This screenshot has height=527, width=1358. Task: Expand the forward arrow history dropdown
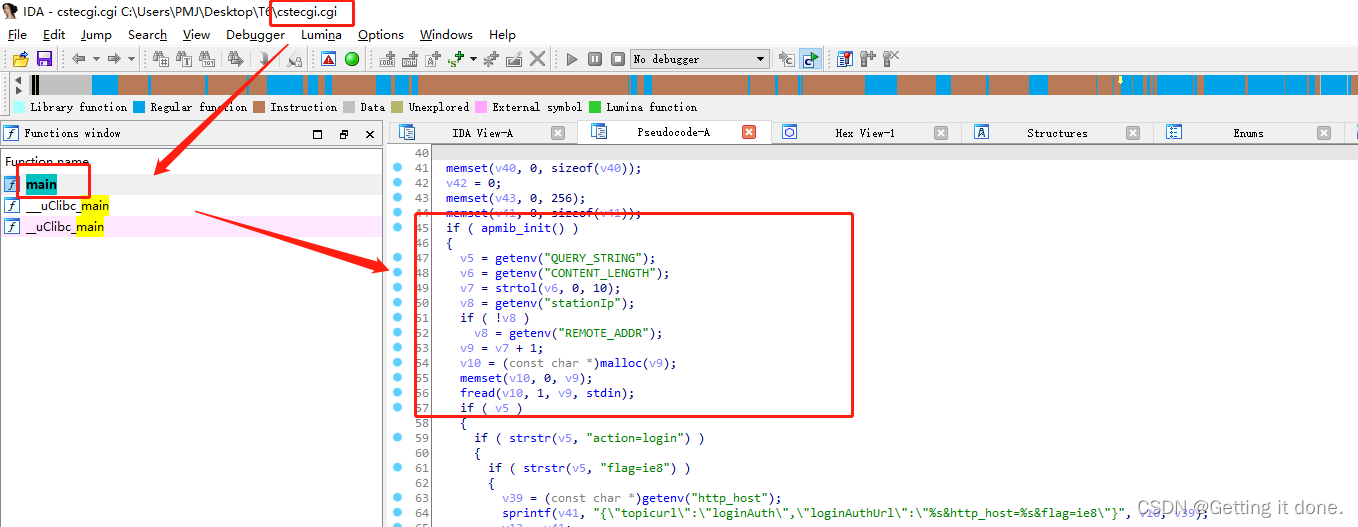point(131,59)
